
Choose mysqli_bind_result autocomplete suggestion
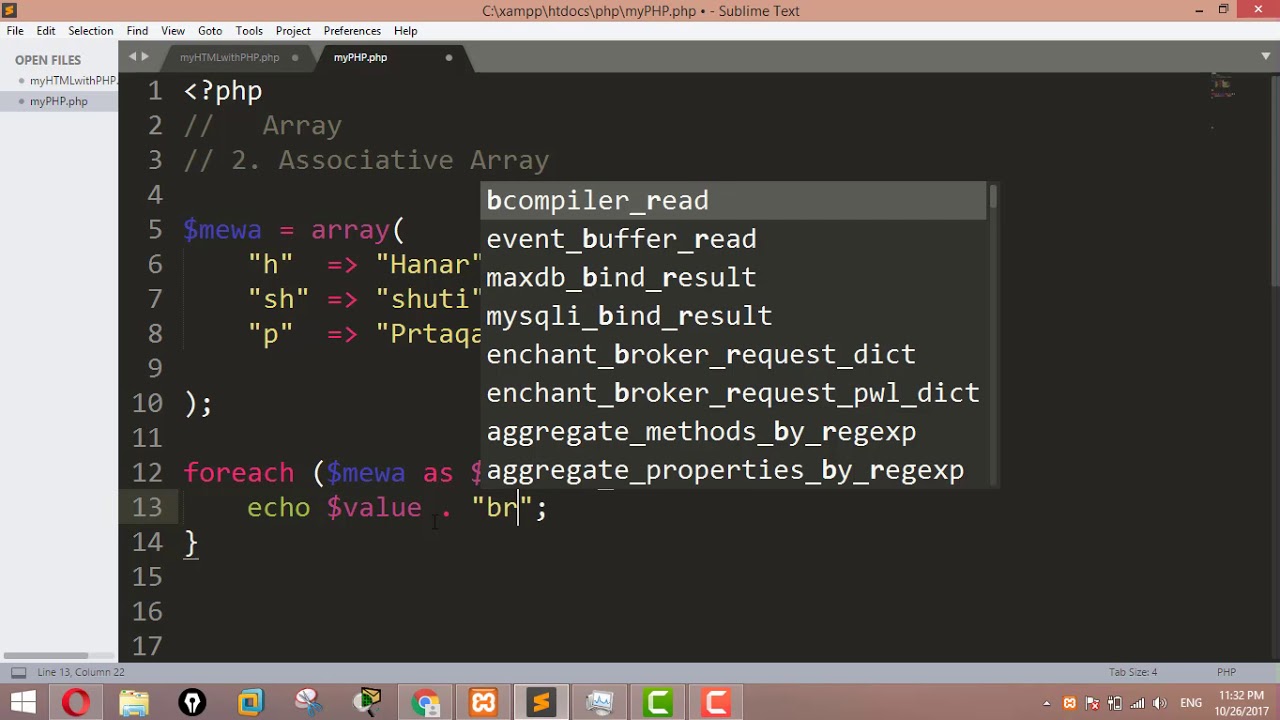click(735, 316)
